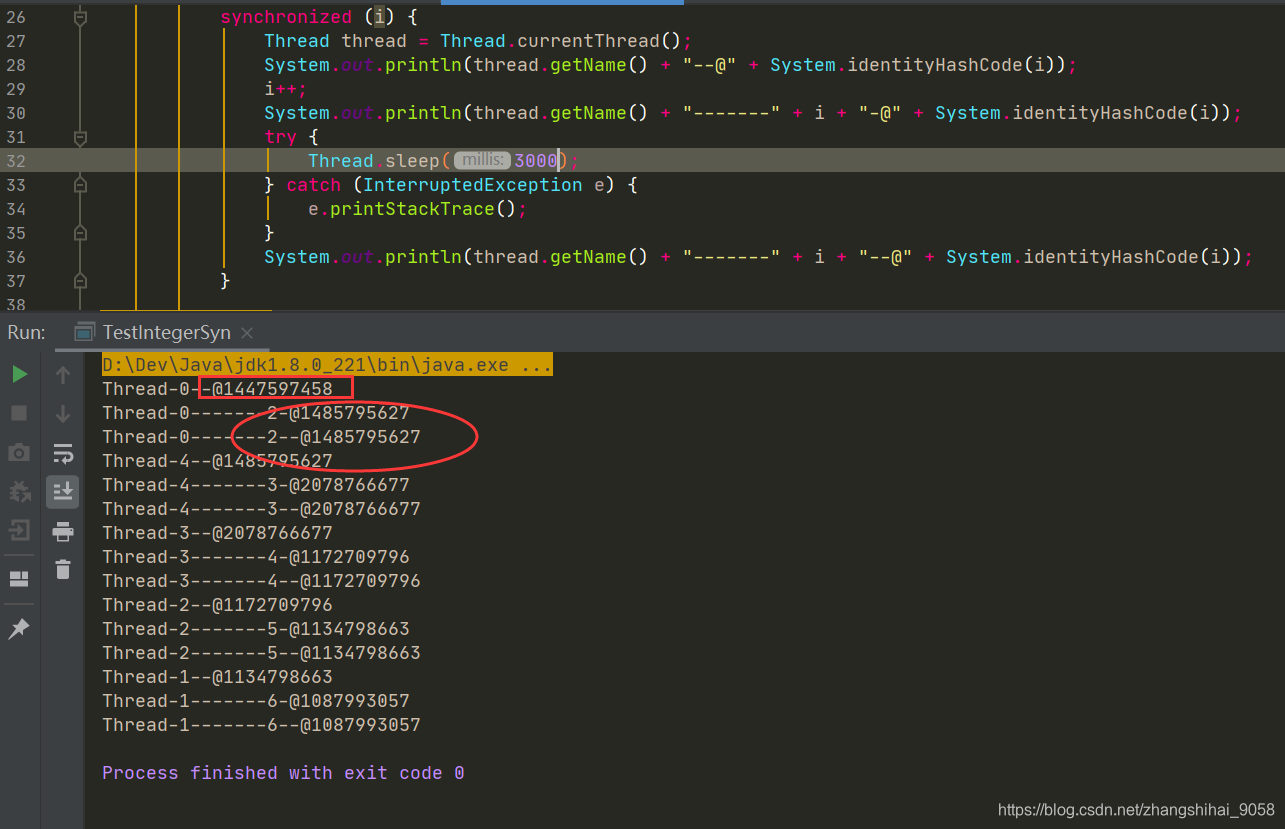1285x829 pixels.
Task: Toggle Soft-Wrap for console output
Action: (x=63, y=453)
